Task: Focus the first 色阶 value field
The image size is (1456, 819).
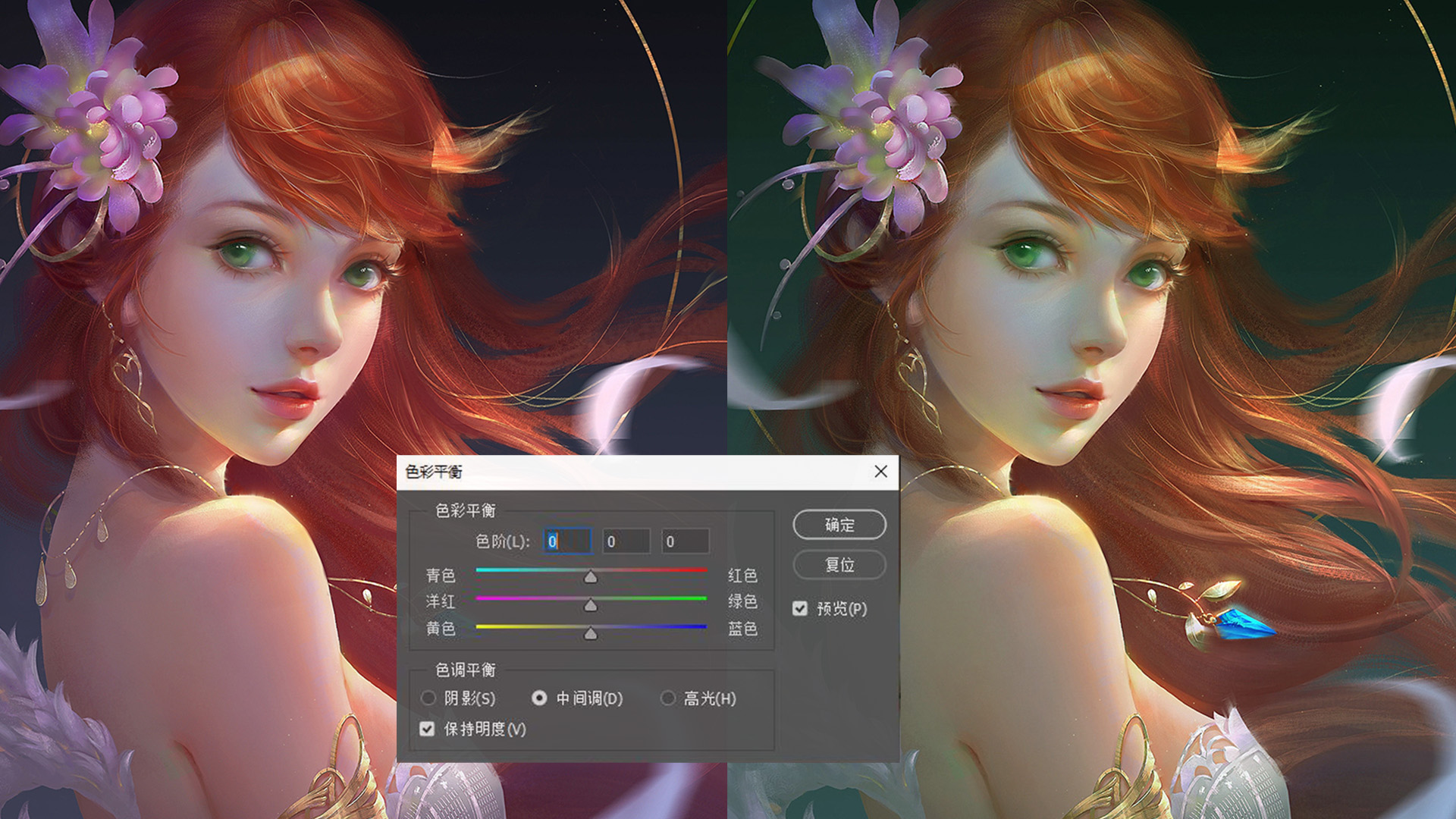Action: coord(567,541)
